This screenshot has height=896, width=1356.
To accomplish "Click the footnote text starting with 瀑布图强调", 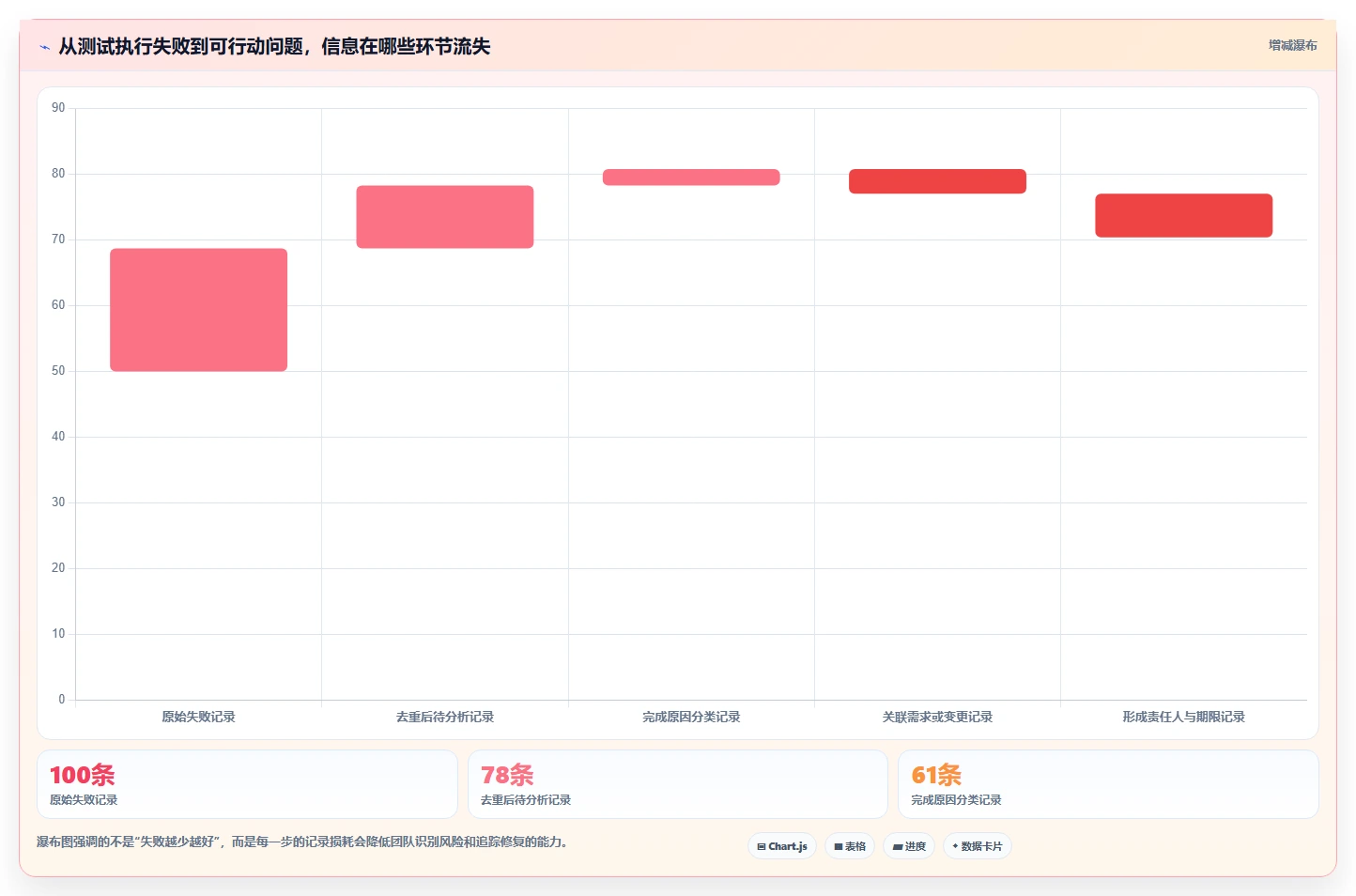I will (301, 842).
